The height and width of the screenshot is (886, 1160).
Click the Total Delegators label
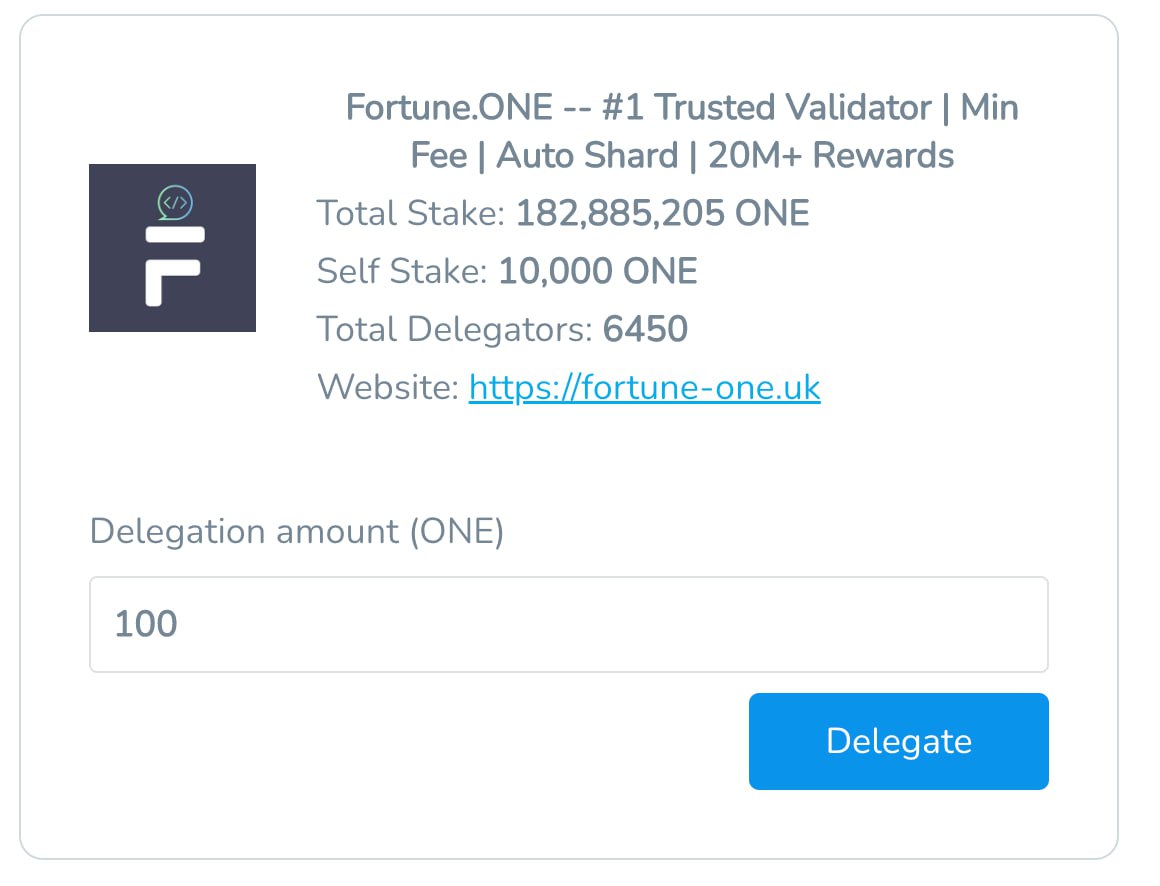click(455, 329)
